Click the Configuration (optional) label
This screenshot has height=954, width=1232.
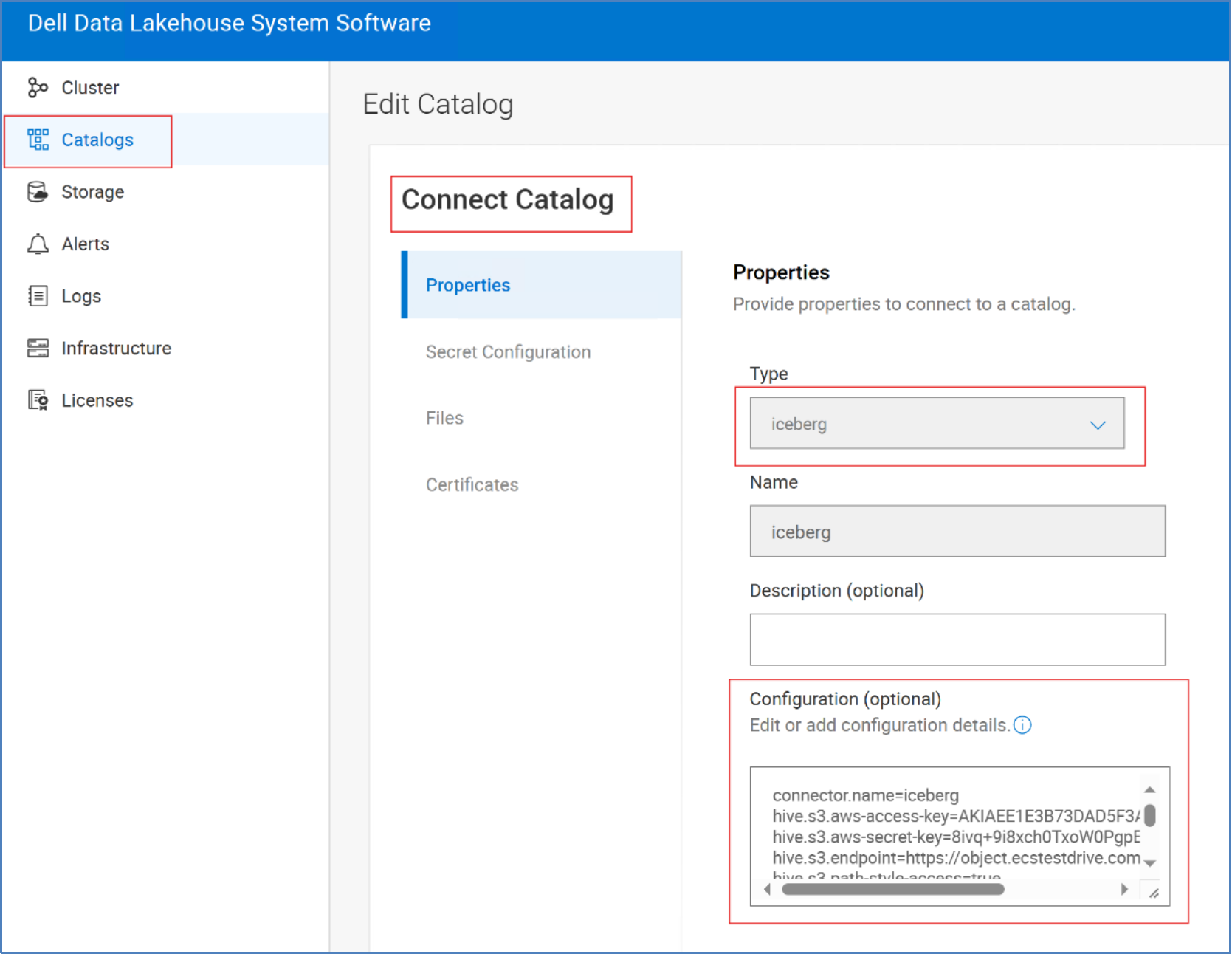(x=845, y=699)
